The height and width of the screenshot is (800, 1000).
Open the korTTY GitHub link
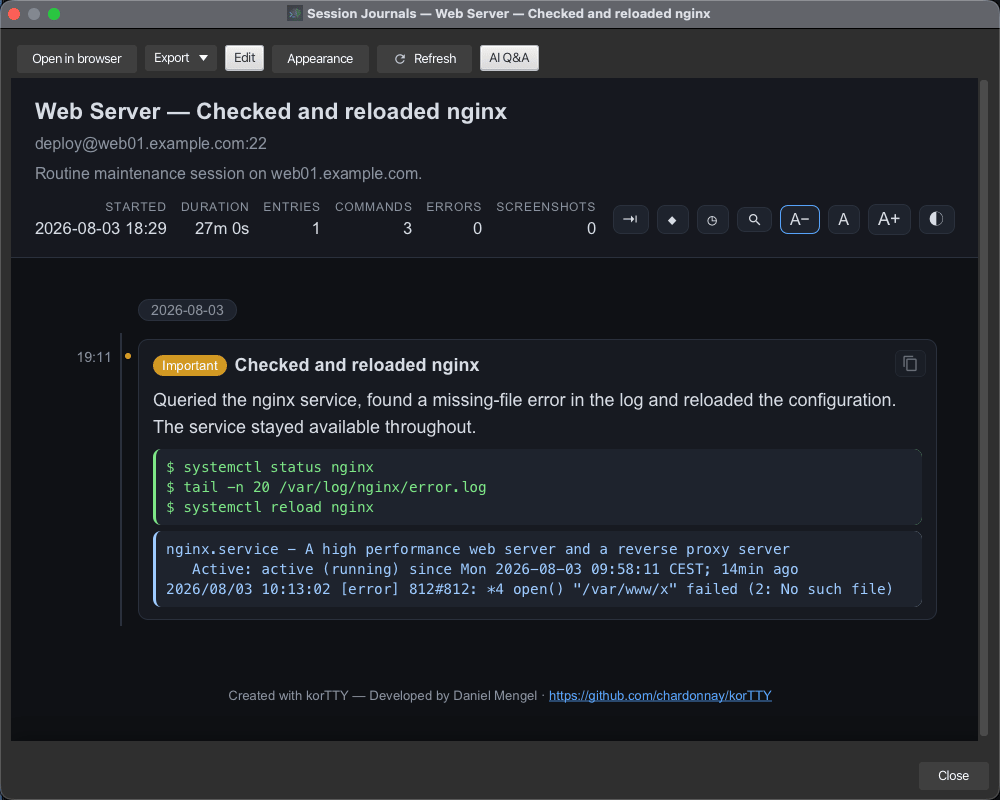click(660, 695)
